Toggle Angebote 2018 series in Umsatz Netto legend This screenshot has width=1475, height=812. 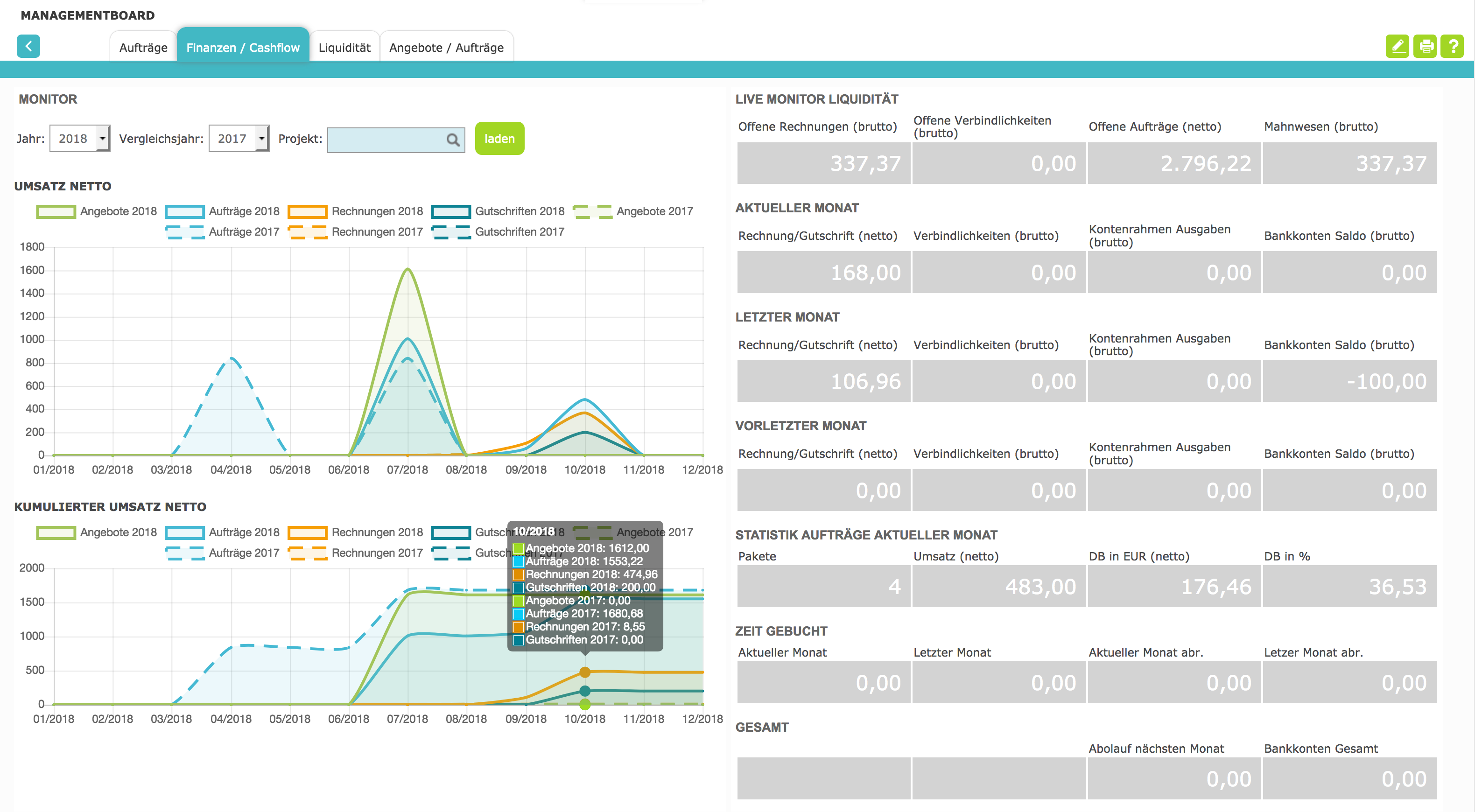tap(56, 211)
